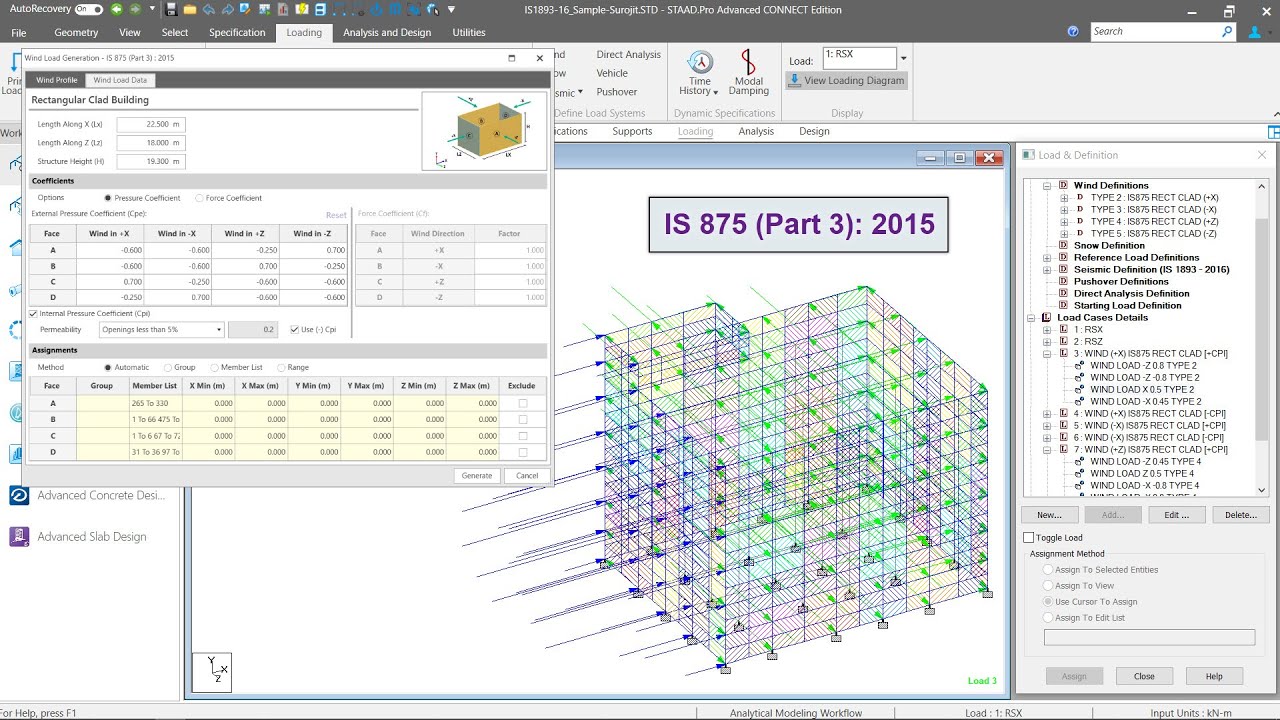This screenshot has height=720, width=1280.
Task: Open the Design page tab
Action: (814, 131)
